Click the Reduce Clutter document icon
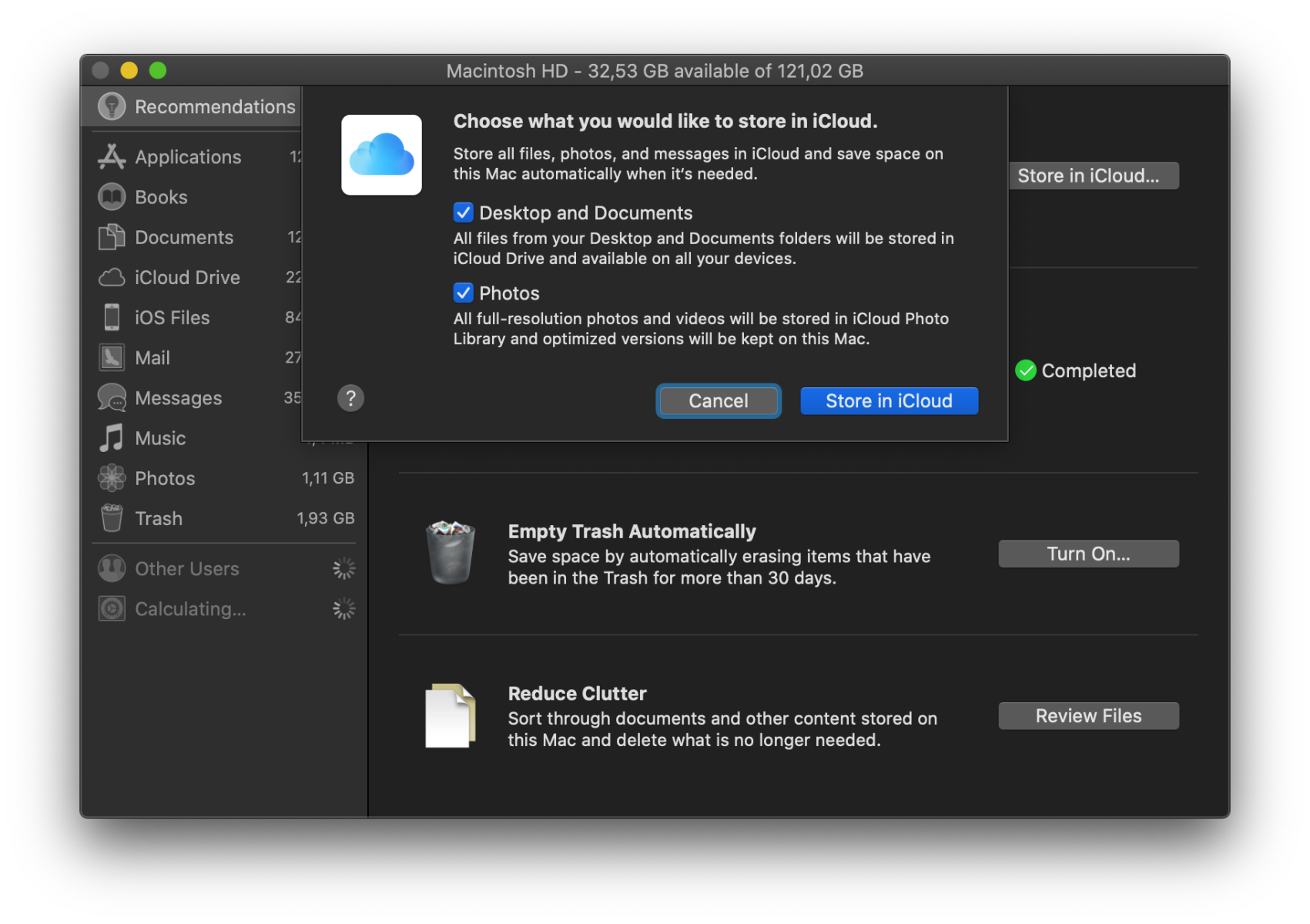Image resolution: width=1310 pixels, height=924 pixels. [x=451, y=715]
